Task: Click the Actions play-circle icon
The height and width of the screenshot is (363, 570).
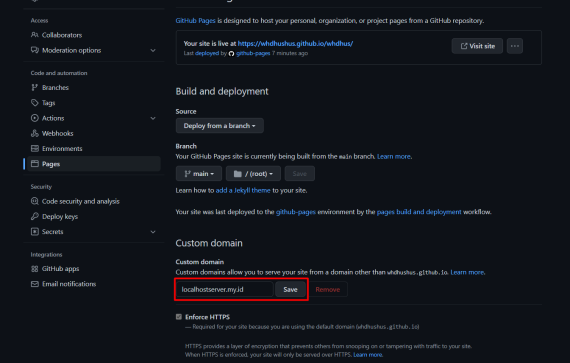Action: [x=35, y=118]
